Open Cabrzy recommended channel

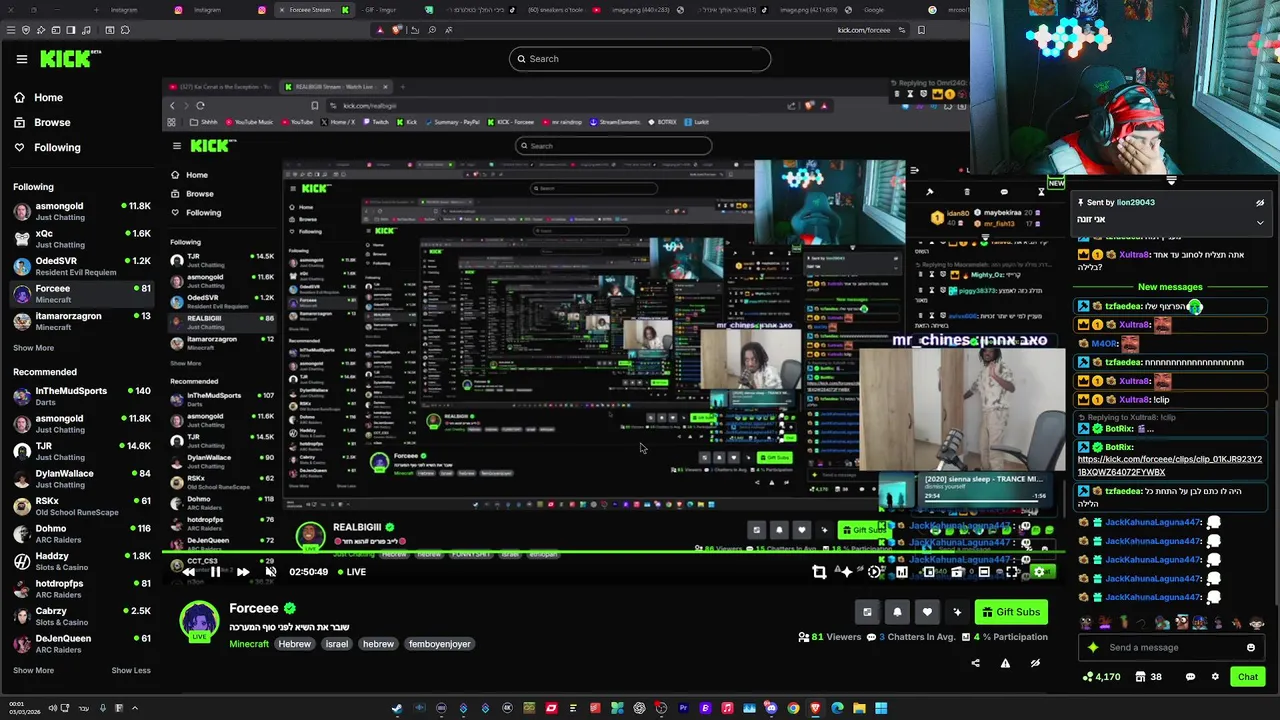80,616
